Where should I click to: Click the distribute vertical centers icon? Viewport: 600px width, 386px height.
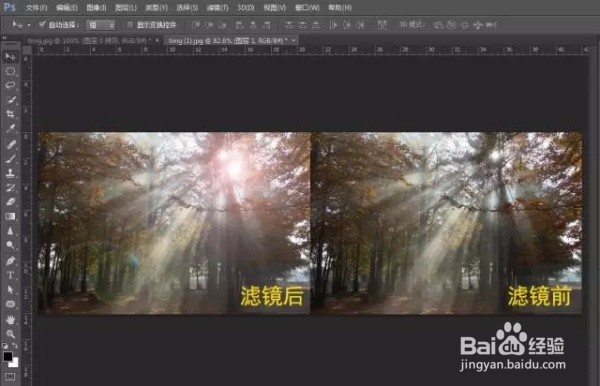302,25
